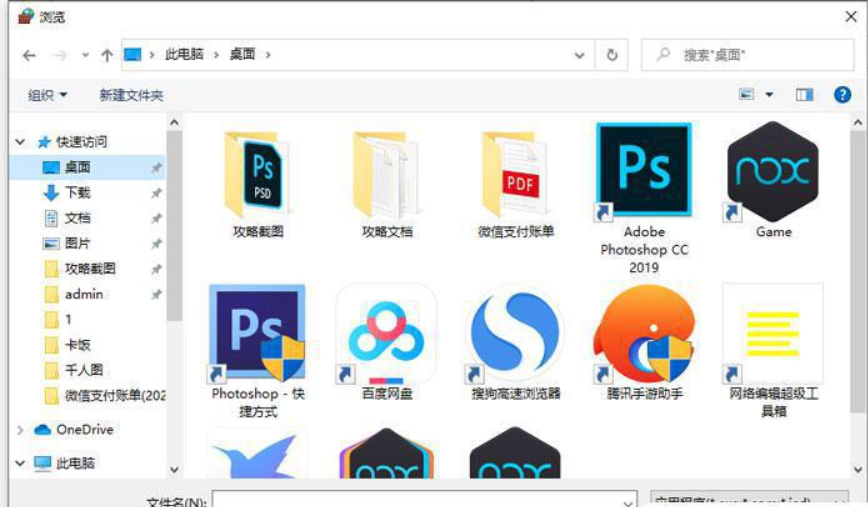Select the Nox Game shortcut icon
The height and width of the screenshot is (507, 868).
coord(772,172)
